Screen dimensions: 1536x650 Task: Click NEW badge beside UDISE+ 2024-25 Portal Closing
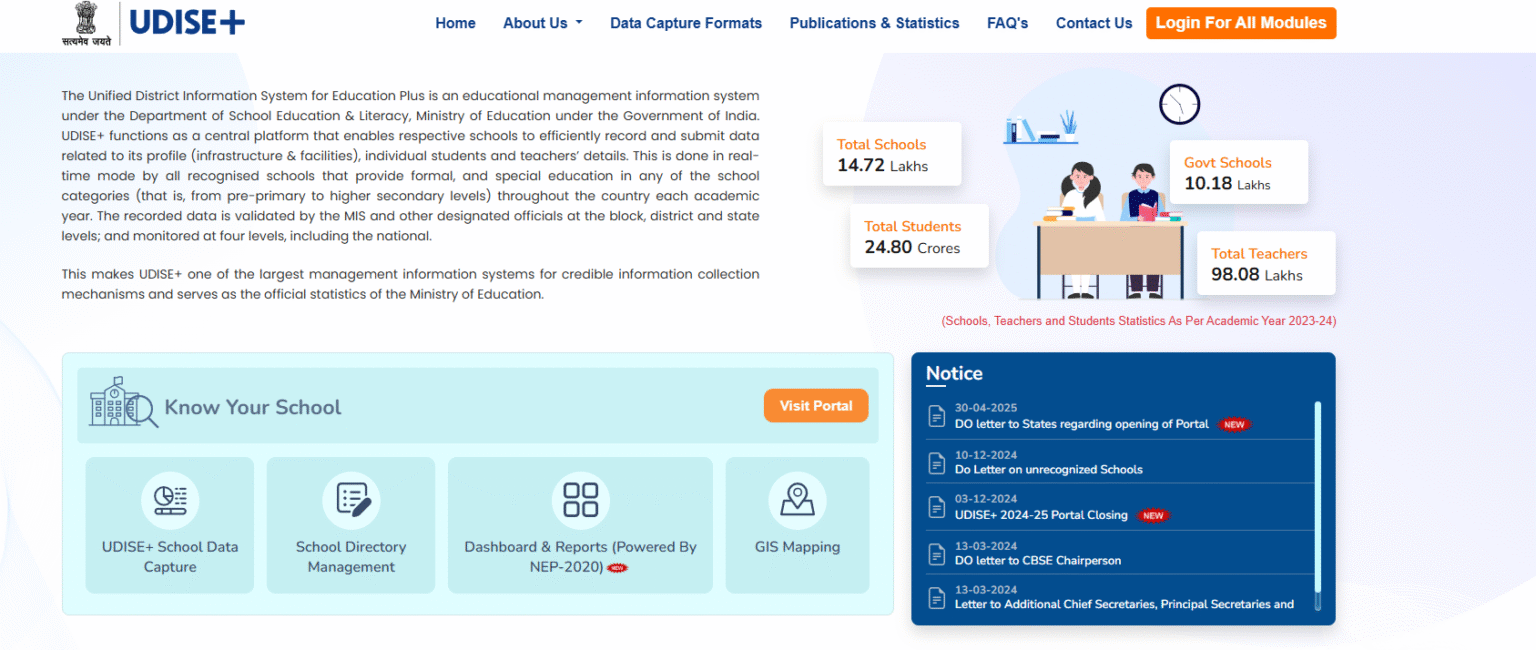coord(1154,516)
